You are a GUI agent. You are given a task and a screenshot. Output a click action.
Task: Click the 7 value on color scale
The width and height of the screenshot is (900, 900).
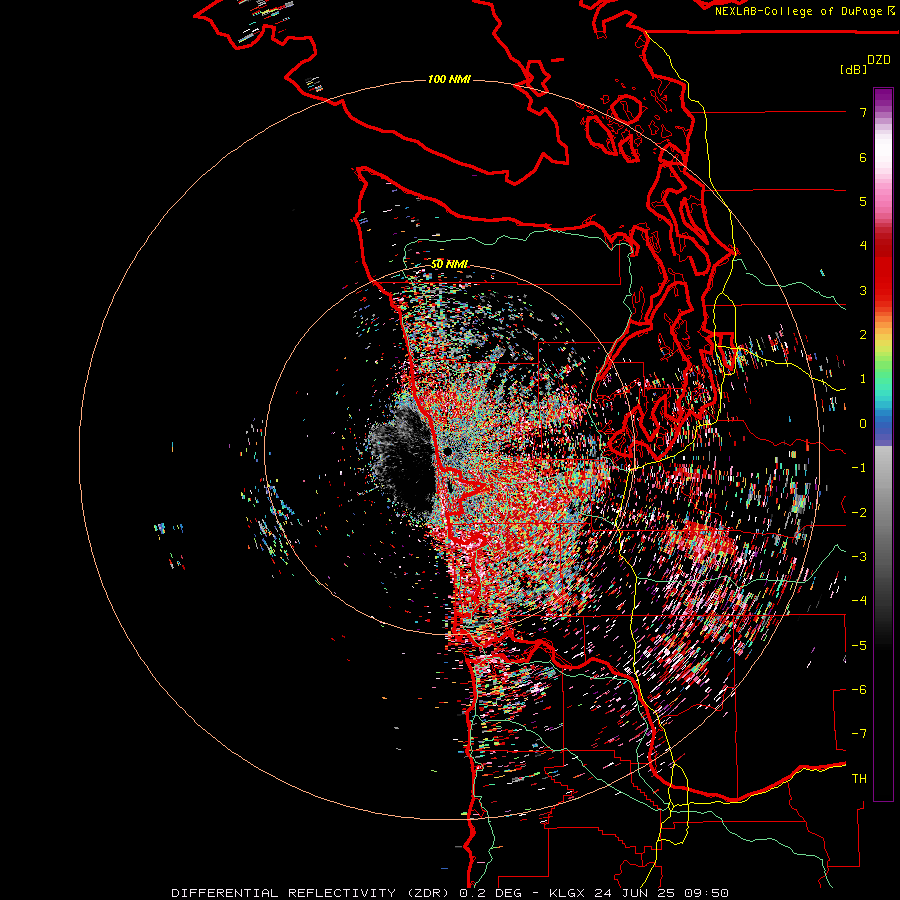coord(863,112)
